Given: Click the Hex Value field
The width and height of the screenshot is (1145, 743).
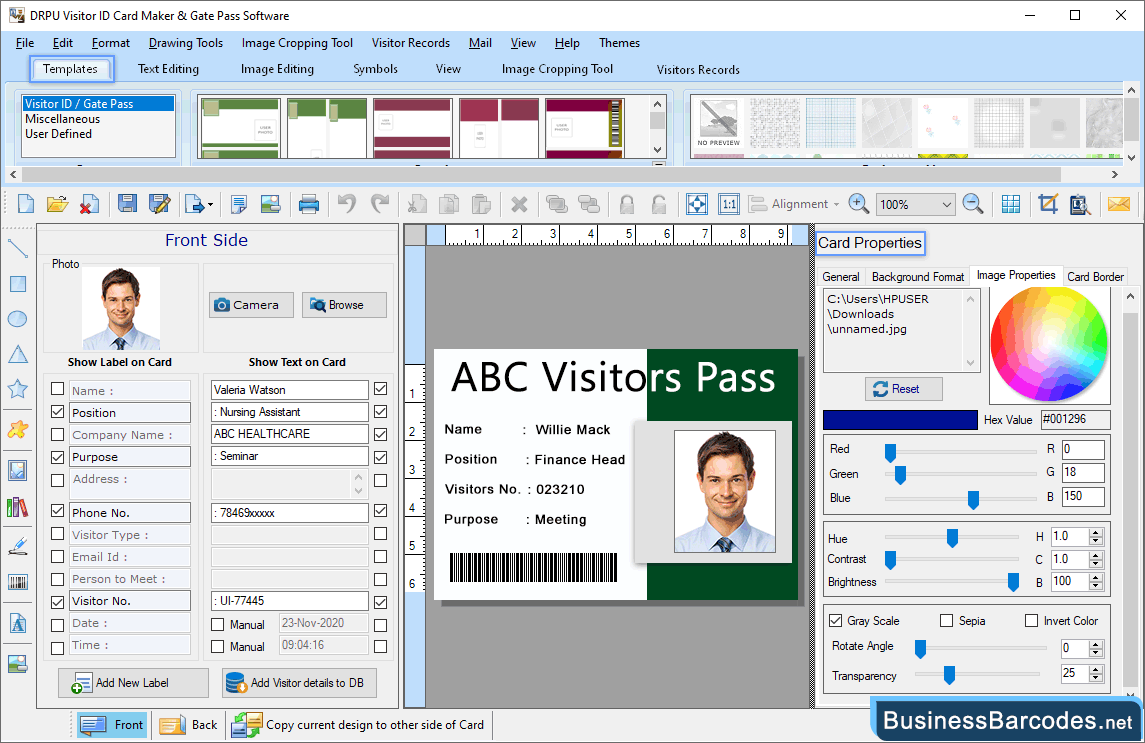Looking at the screenshot, I should point(1076,419).
